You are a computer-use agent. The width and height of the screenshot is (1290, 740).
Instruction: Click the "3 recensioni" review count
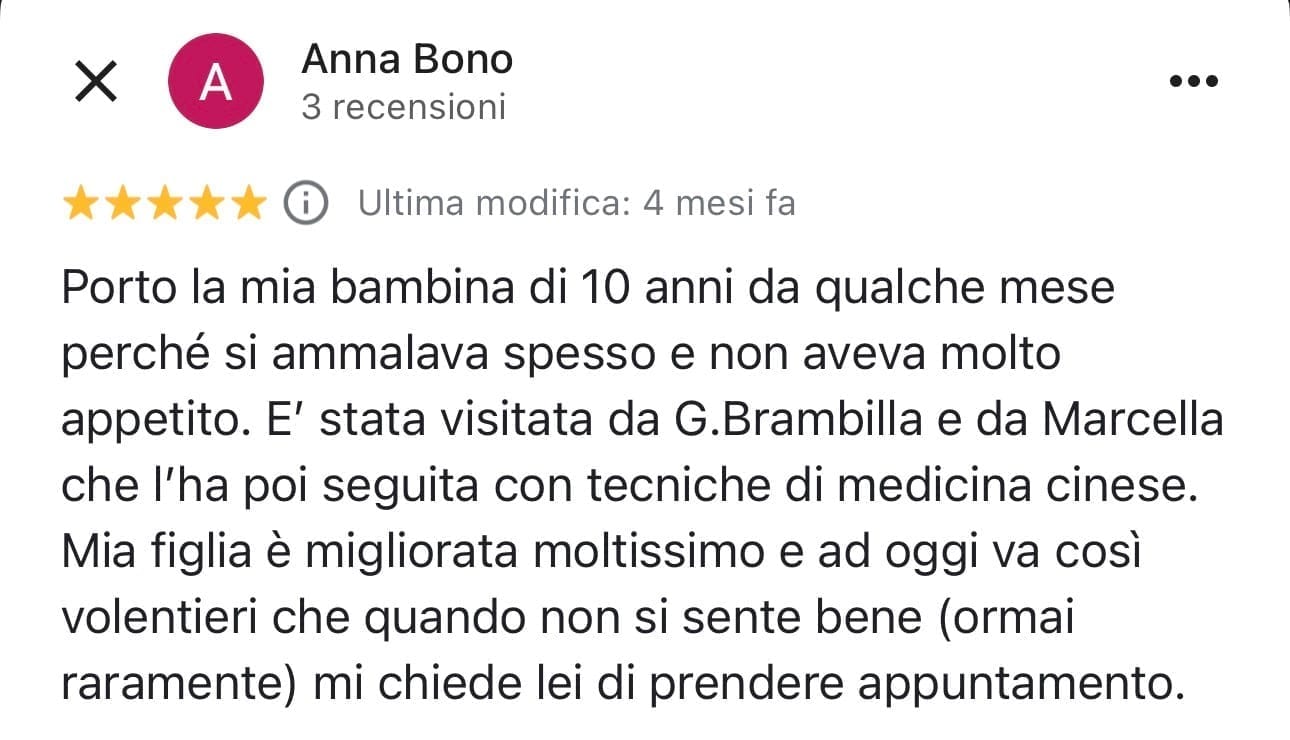(404, 107)
